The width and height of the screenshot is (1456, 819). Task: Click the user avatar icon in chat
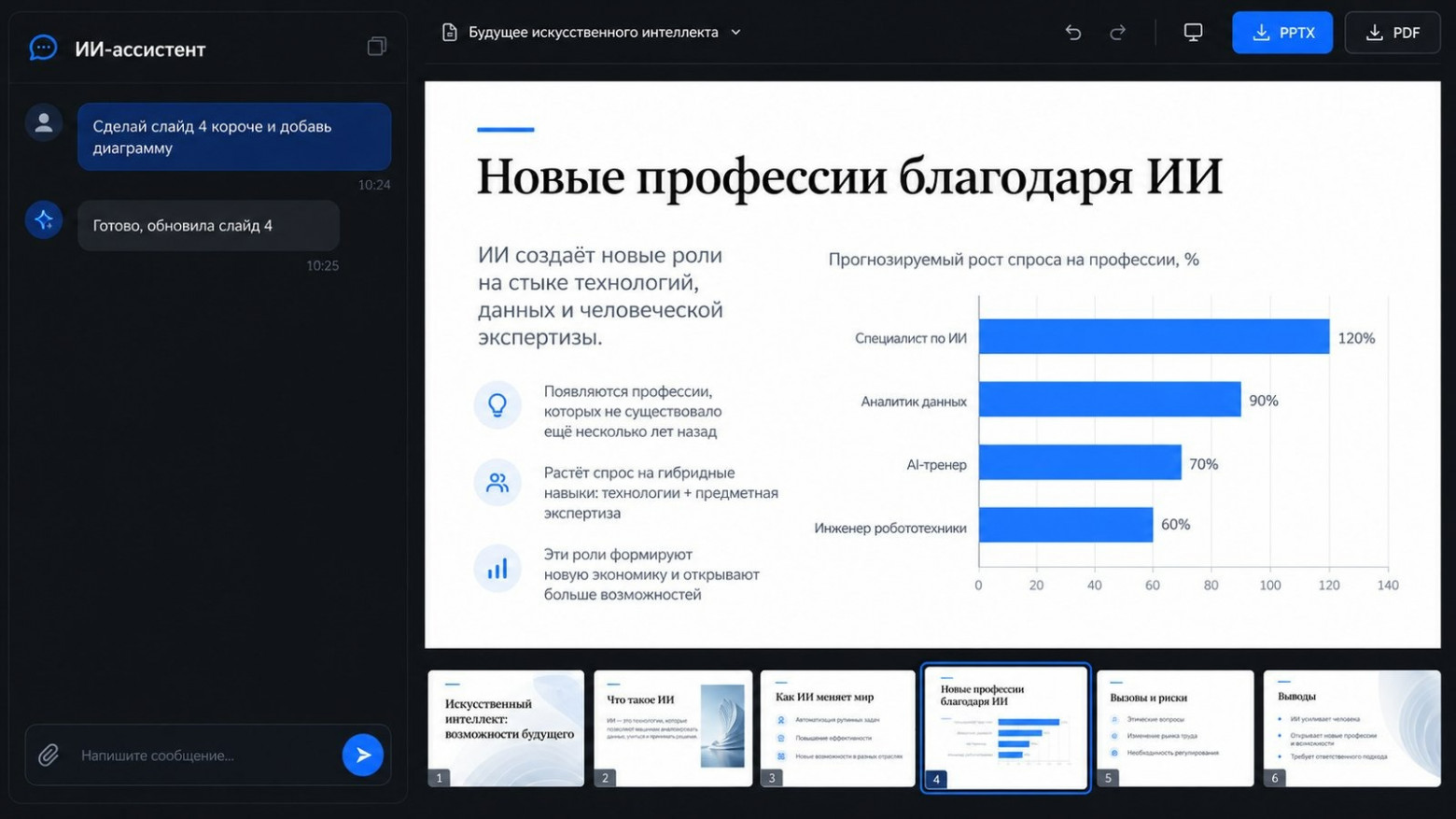coord(44,122)
